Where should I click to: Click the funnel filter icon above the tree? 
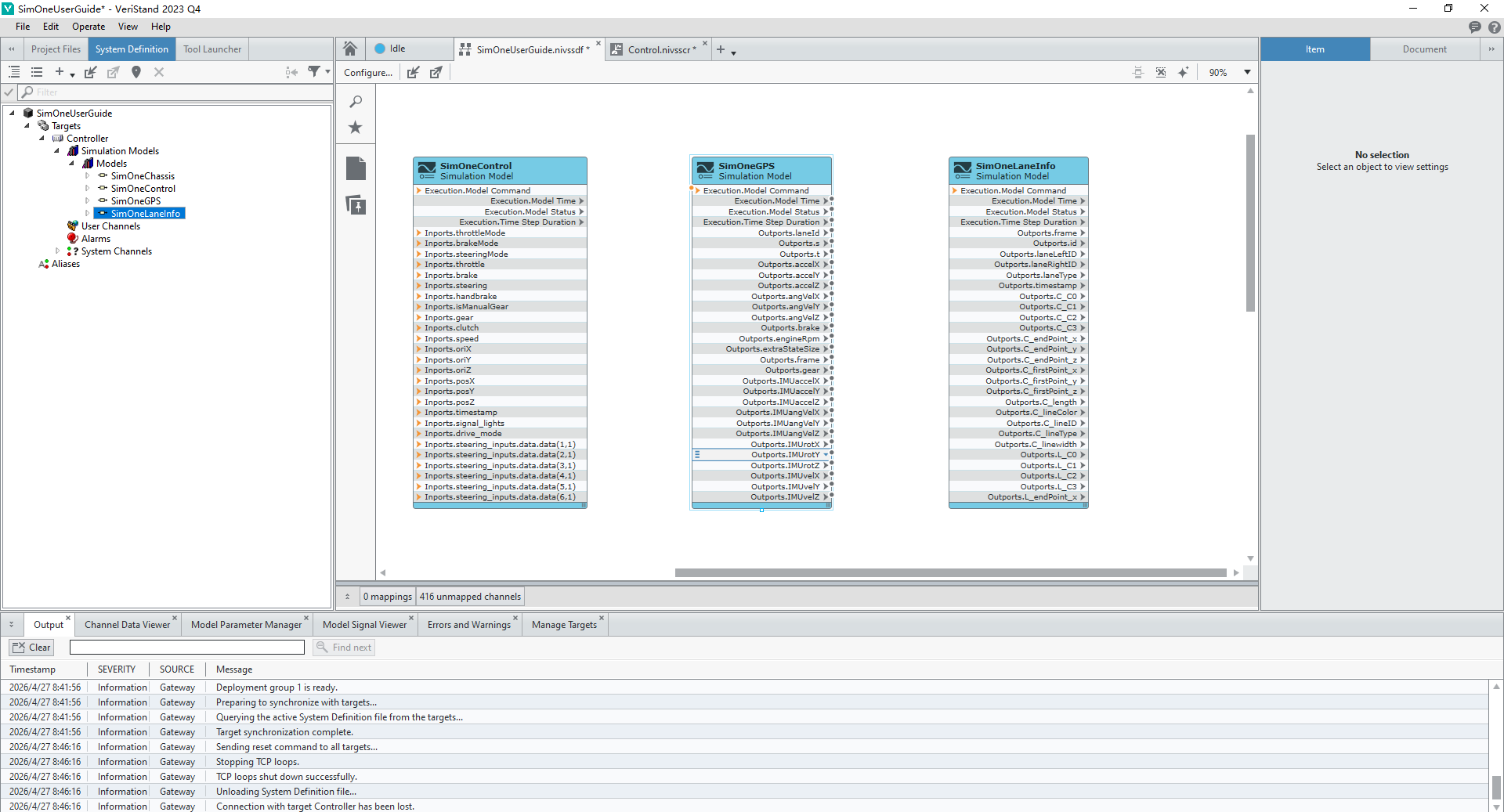pyautogui.click(x=313, y=72)
